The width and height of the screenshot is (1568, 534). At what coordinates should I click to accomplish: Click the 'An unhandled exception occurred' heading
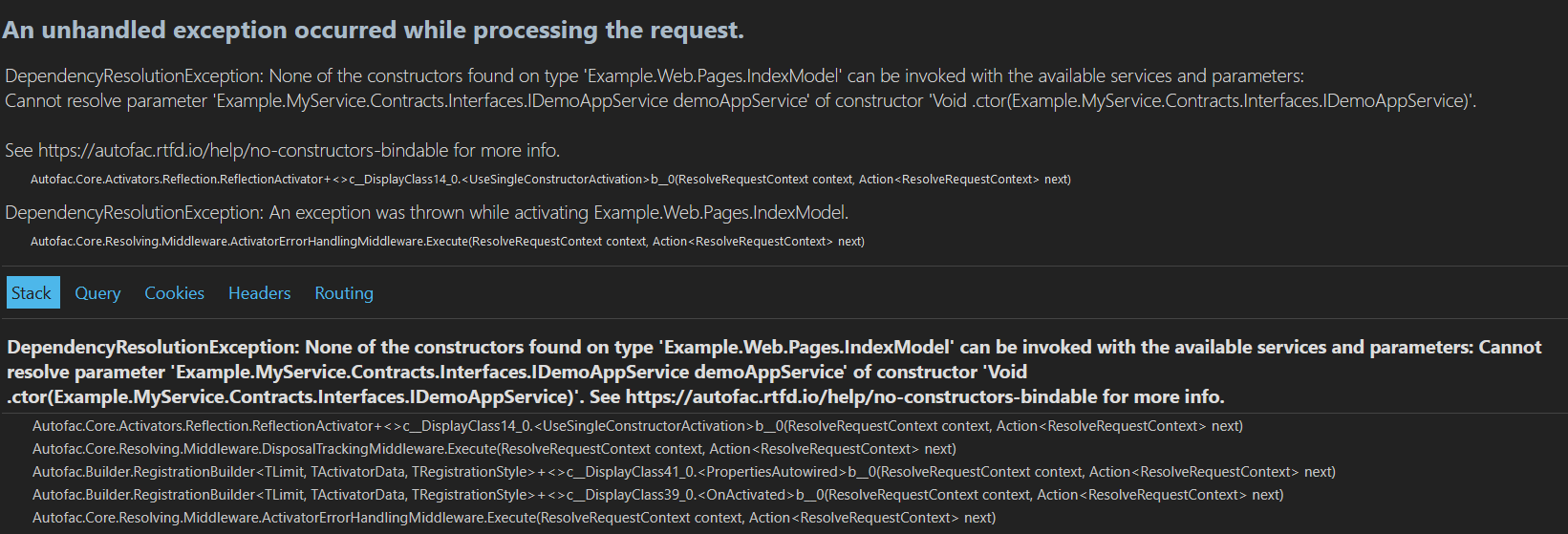[x=373, y=31]
